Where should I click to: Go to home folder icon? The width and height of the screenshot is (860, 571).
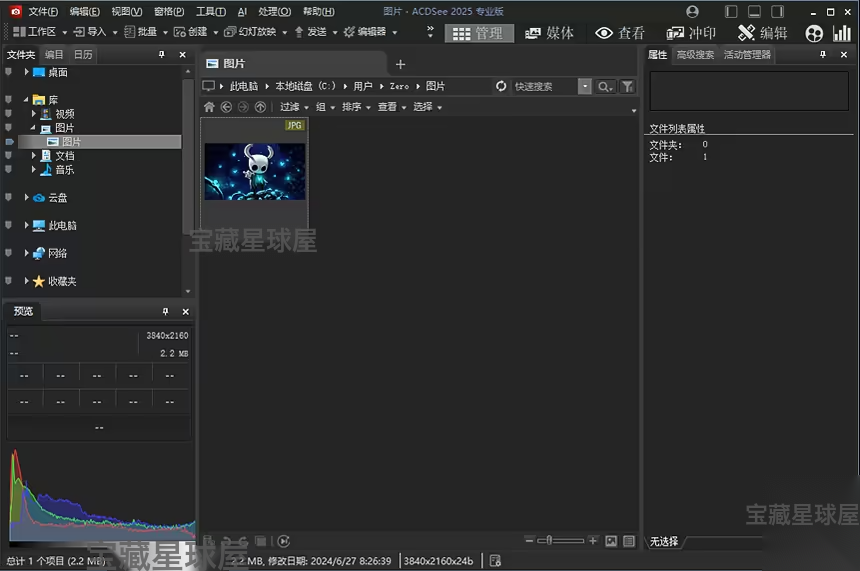(x=209, y=107)
